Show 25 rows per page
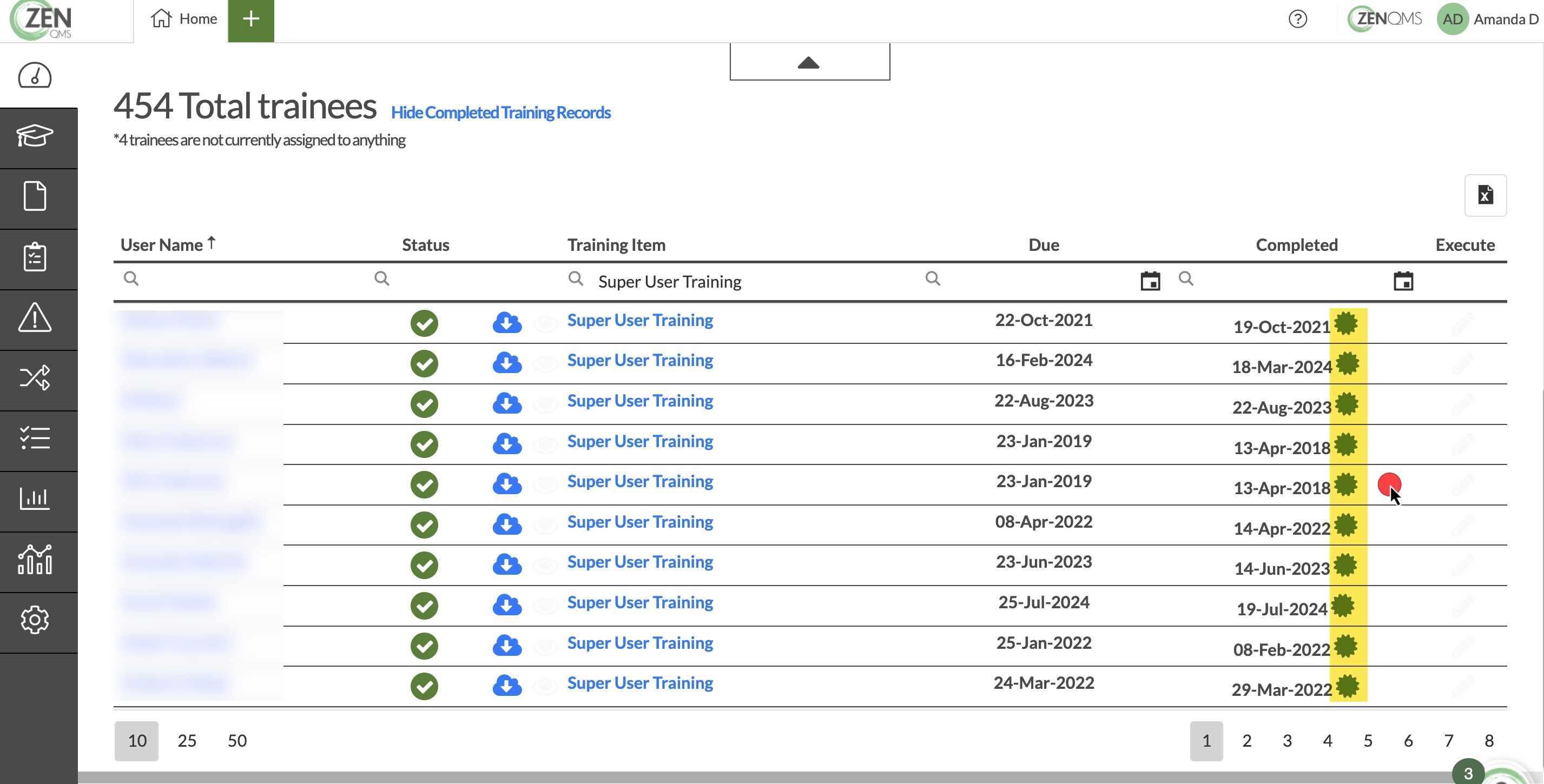The image size is (1544, 784). [x=187, y=741]
